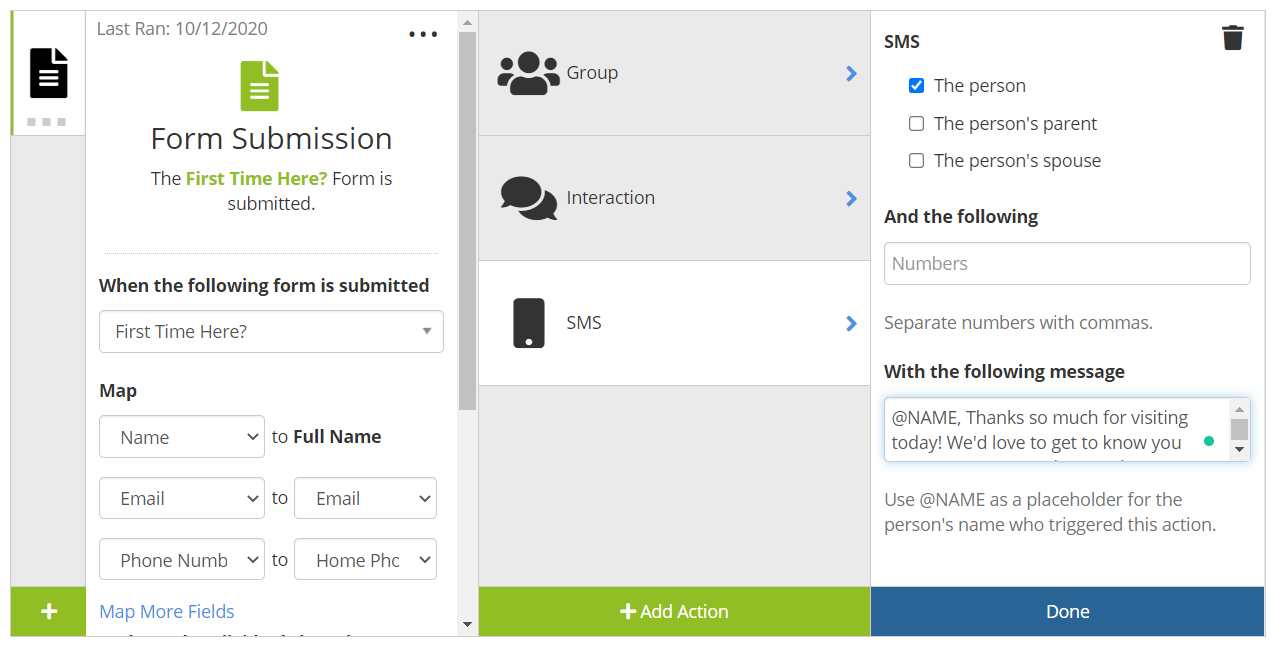Click the SMS phone icon
Image resolution: width=1274 pixels, height=645 pixels.
coord(528,323)
